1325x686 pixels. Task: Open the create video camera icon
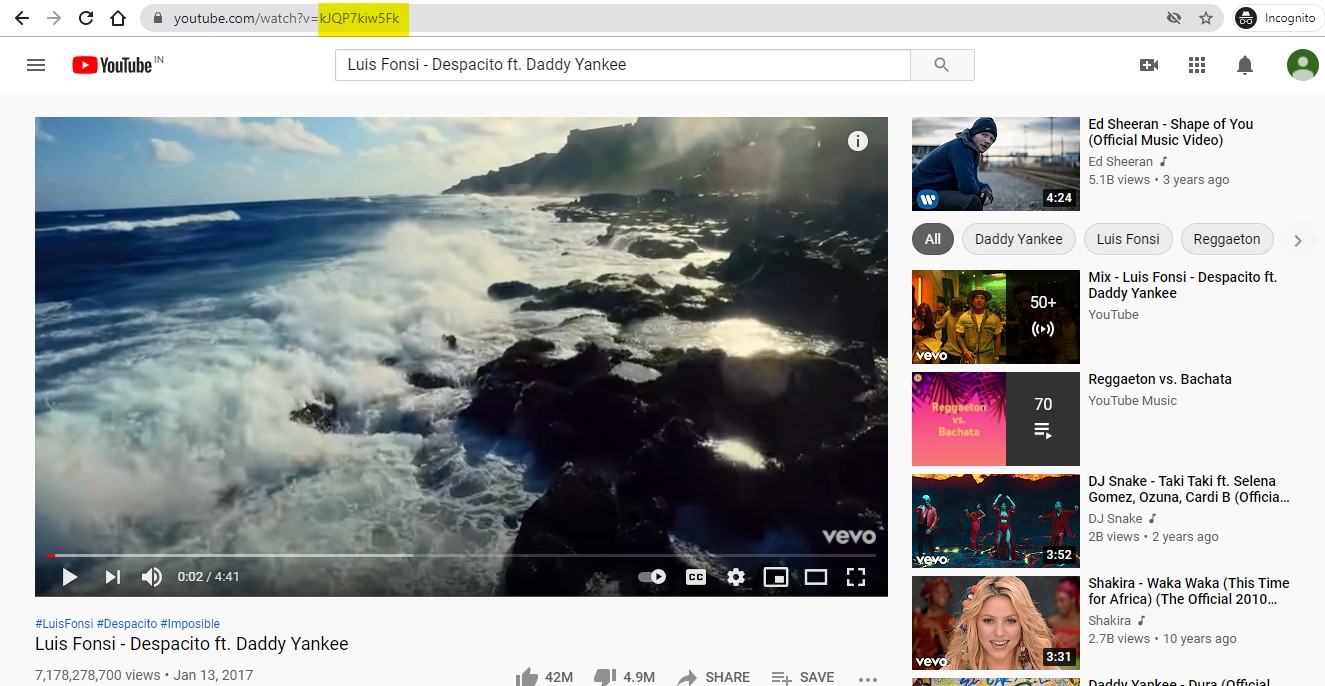1149,65
